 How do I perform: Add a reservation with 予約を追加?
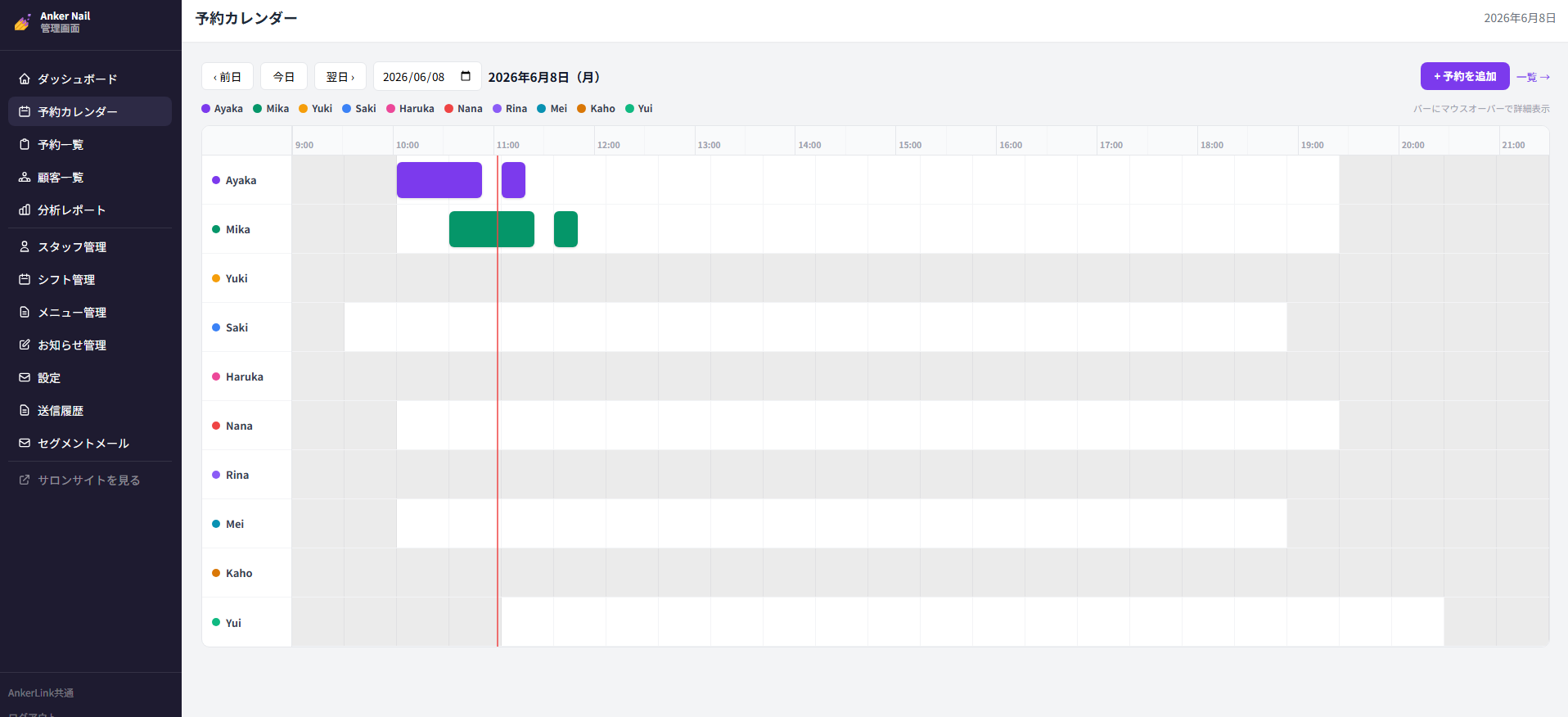click(x=1465, y=76)
